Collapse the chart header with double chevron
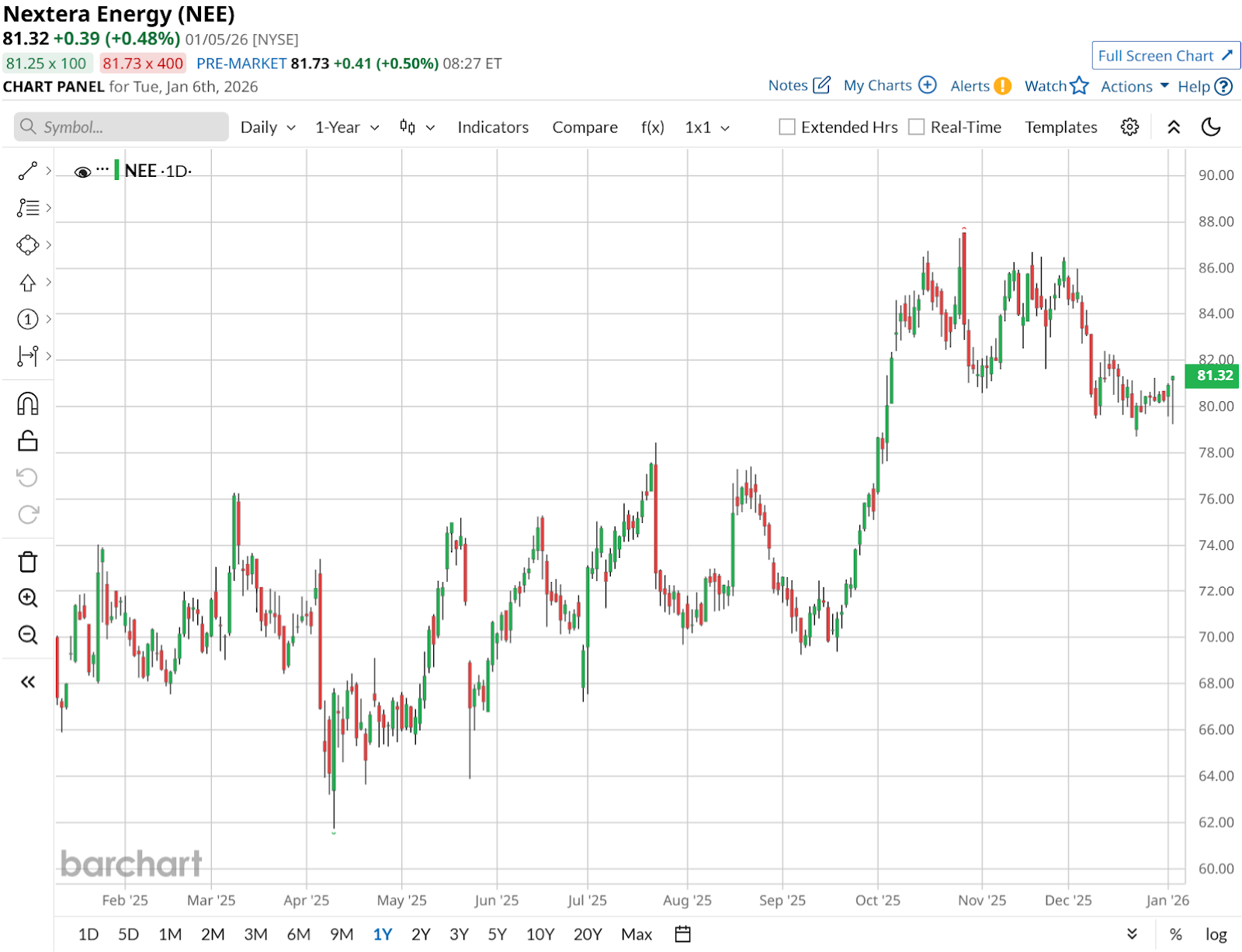 click(x=1174, y=127)
